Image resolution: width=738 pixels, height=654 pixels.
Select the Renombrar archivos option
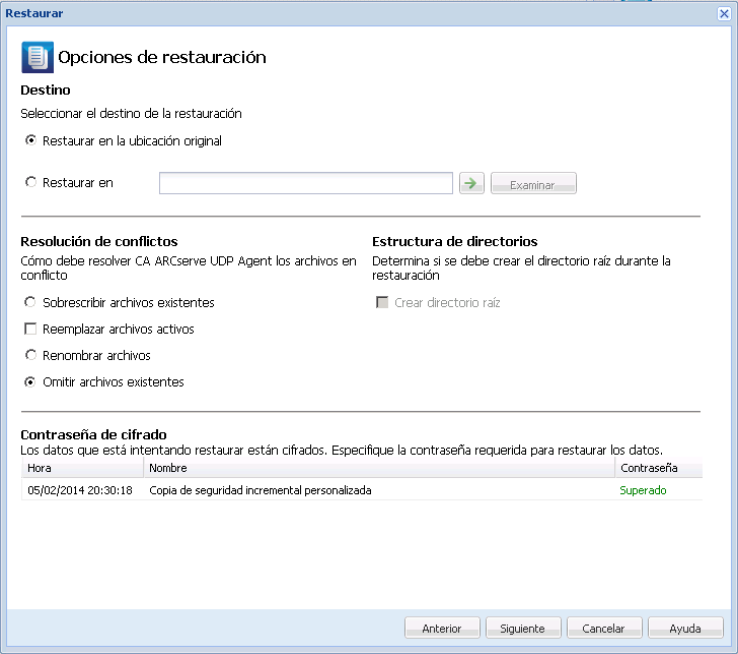tap(31, 355)
